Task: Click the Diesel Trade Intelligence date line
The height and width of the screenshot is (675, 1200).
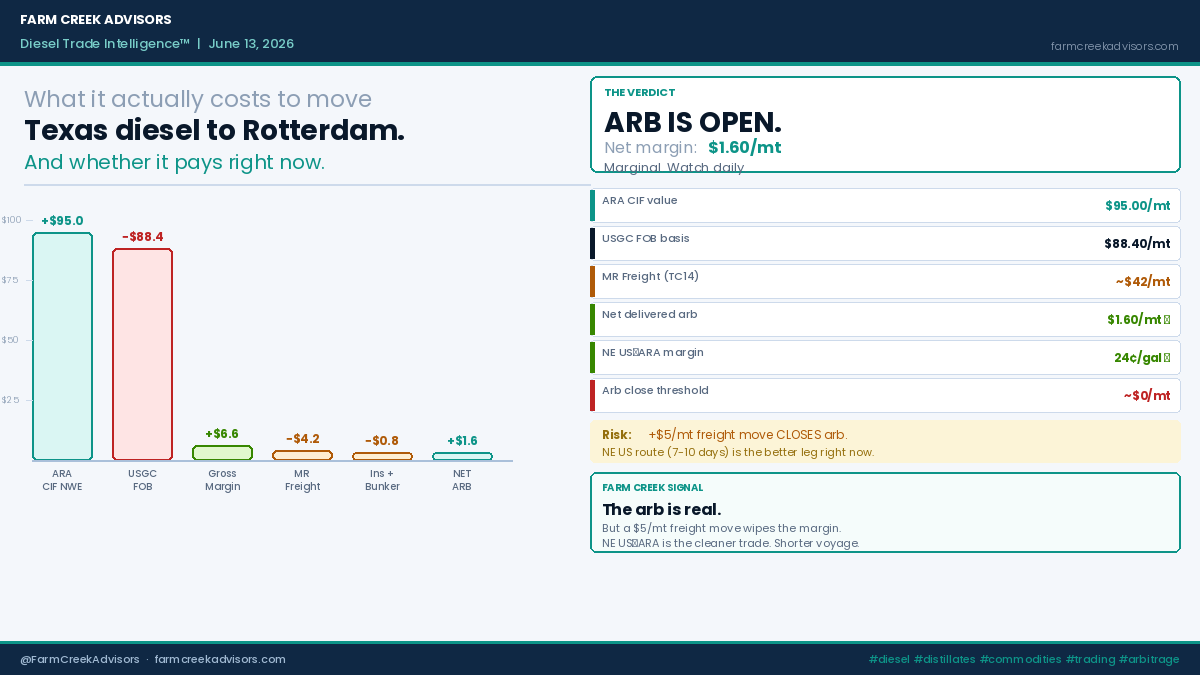Action: 157,44
